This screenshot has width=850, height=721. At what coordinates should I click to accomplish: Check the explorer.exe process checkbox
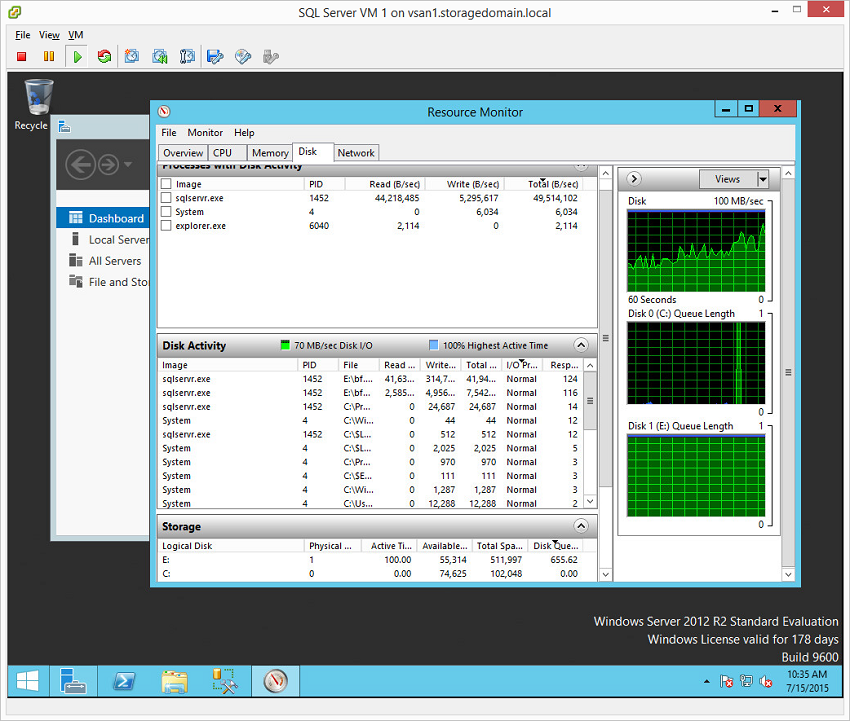[x=166, y=226]
